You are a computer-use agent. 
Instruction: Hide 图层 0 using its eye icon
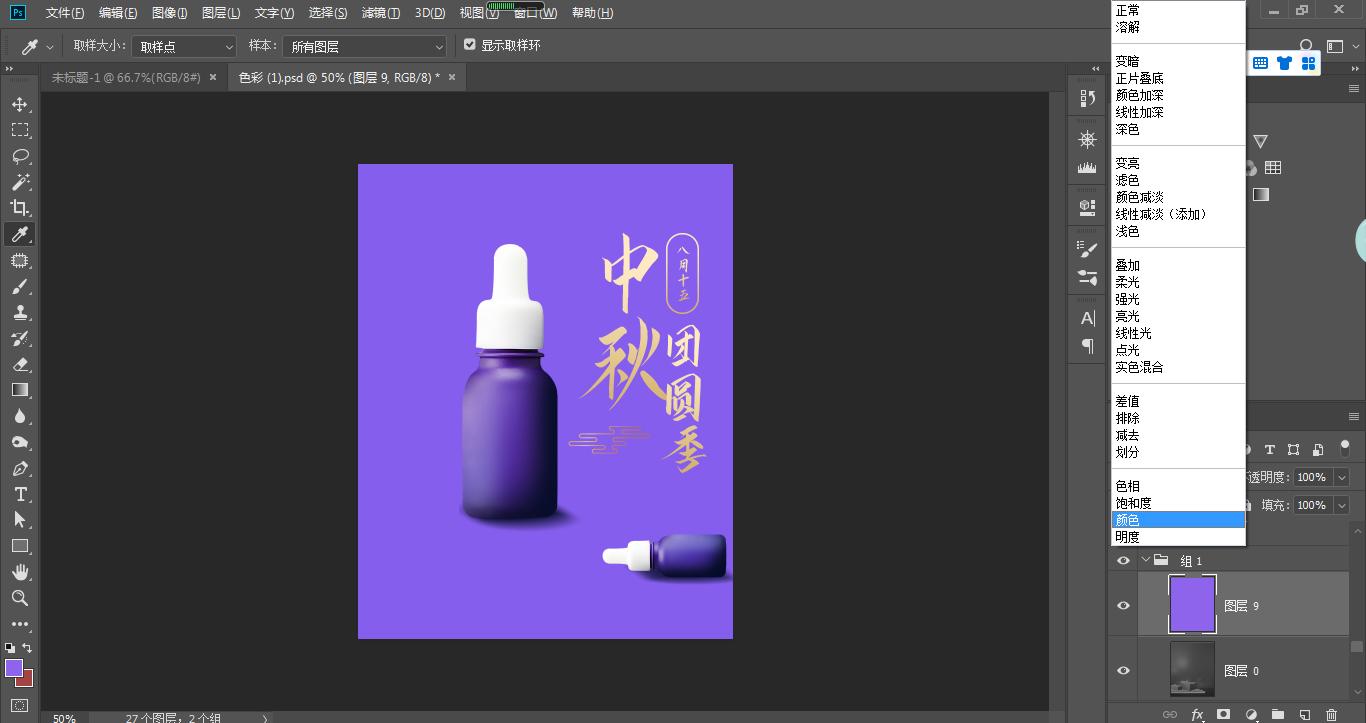point(1123,670)
